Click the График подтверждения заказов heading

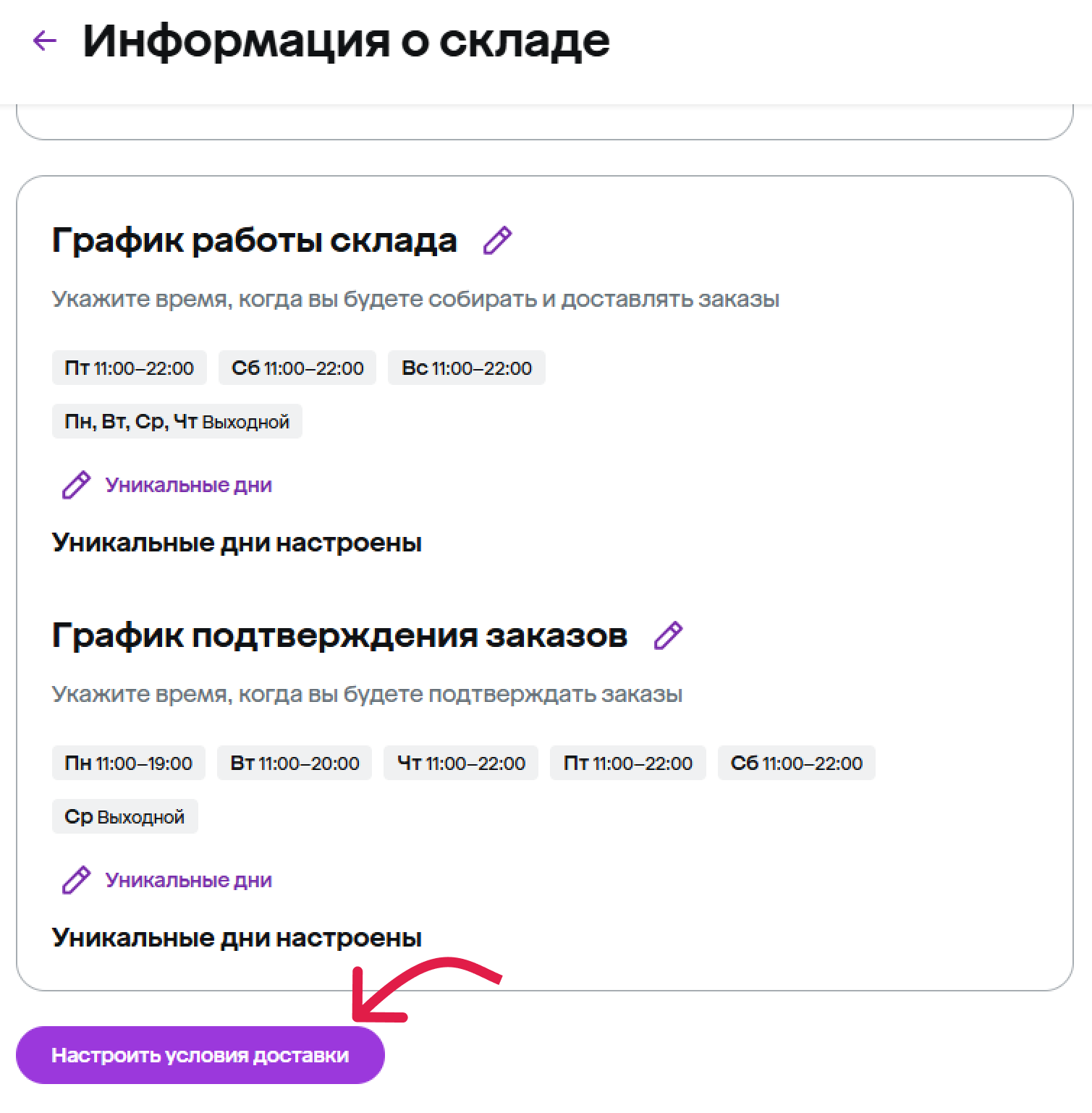(x=340, y=636)
